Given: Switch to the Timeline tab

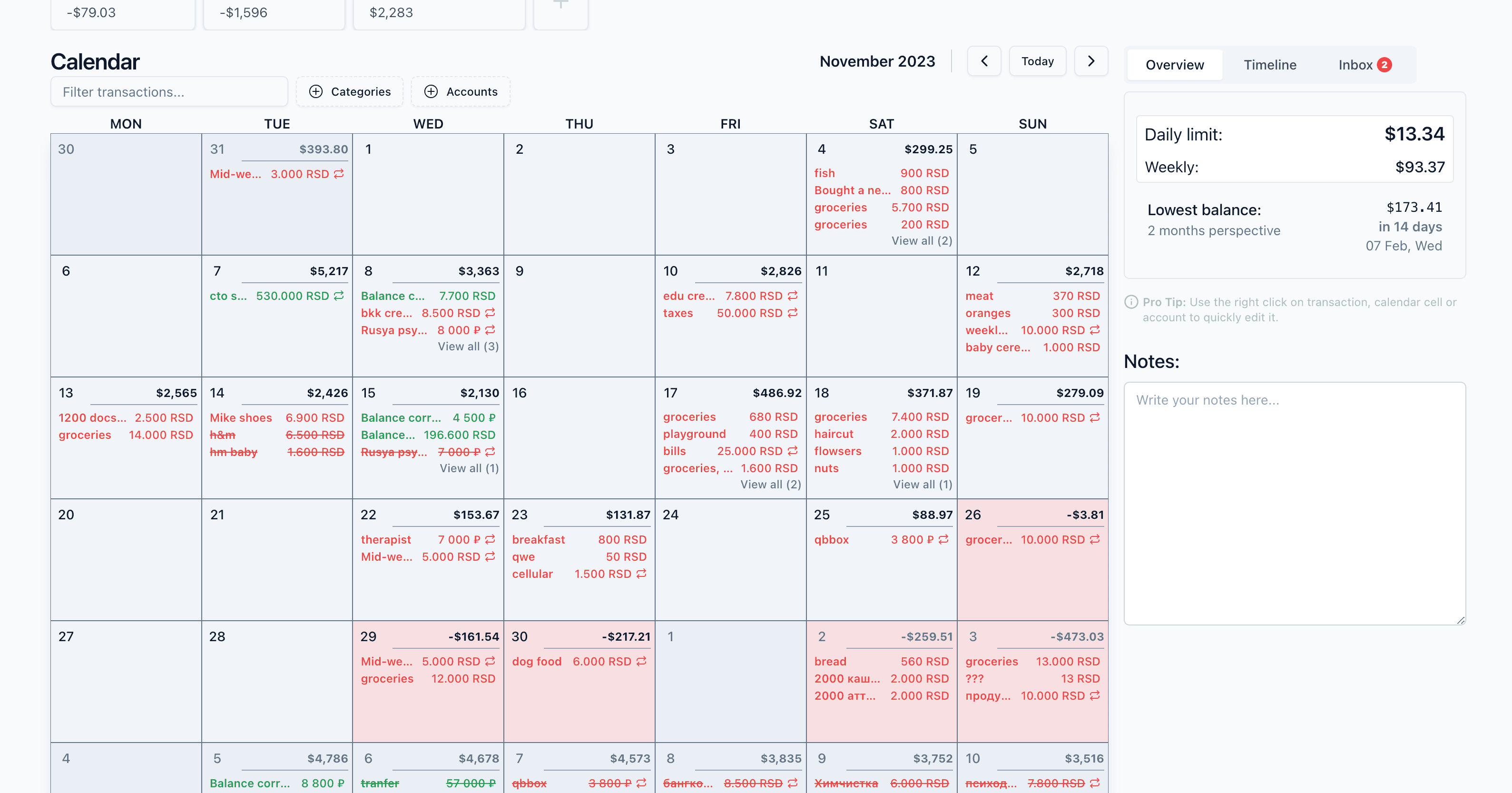Looking at the screenshot, I should [1269, 65].
